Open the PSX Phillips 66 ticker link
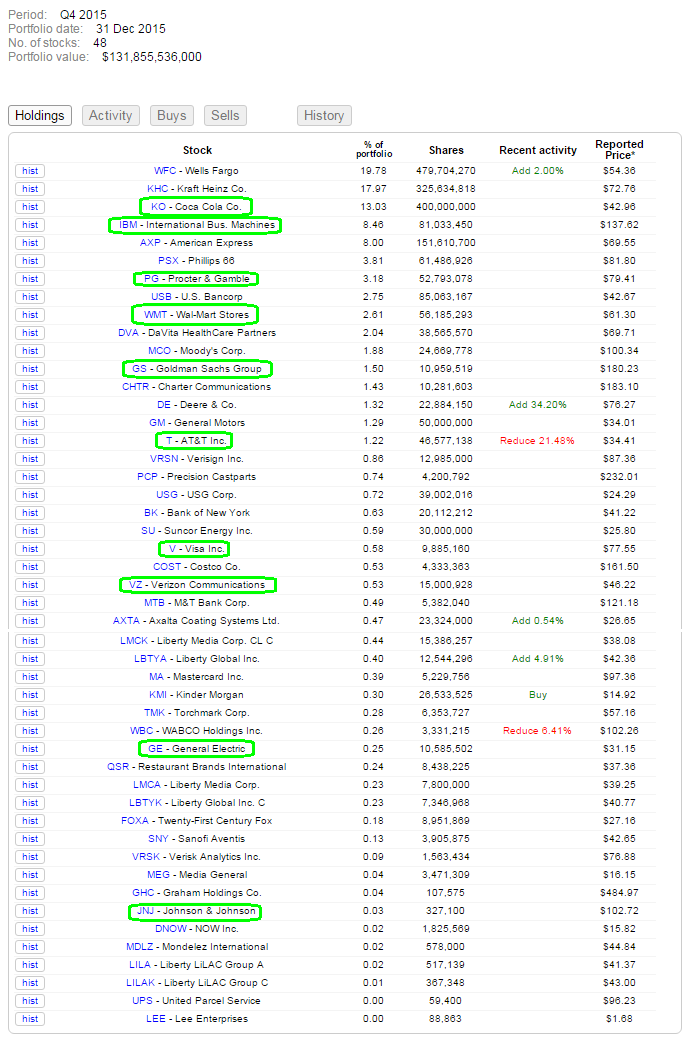The height and width of the screenshot is (1042, 691). [x=169, y=260]
